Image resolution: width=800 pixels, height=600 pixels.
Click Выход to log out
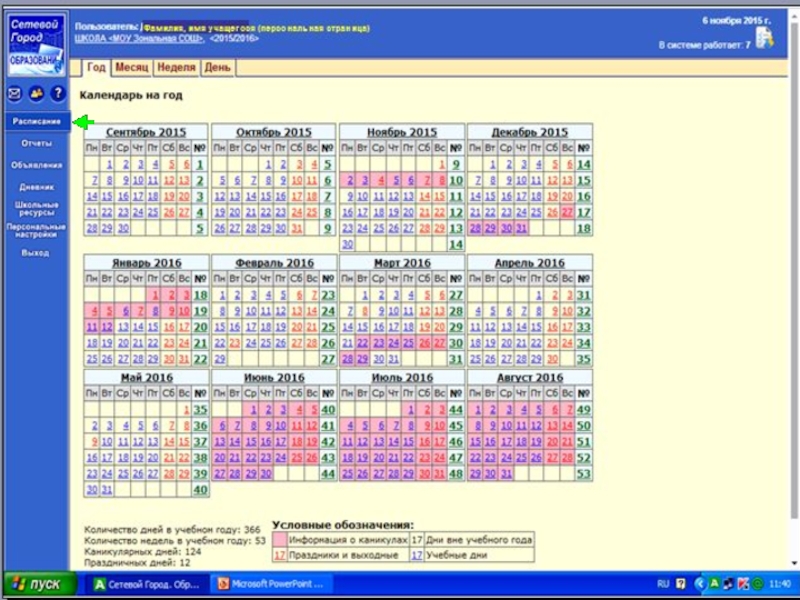[x=36, y=253]
